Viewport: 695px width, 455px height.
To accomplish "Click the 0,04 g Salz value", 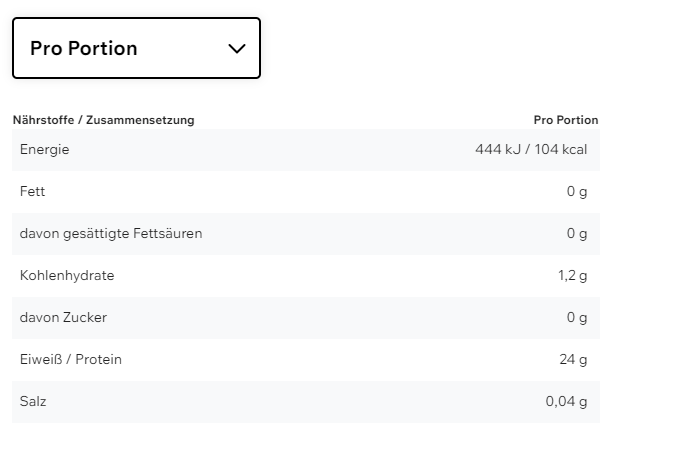I will click(566, 402).
